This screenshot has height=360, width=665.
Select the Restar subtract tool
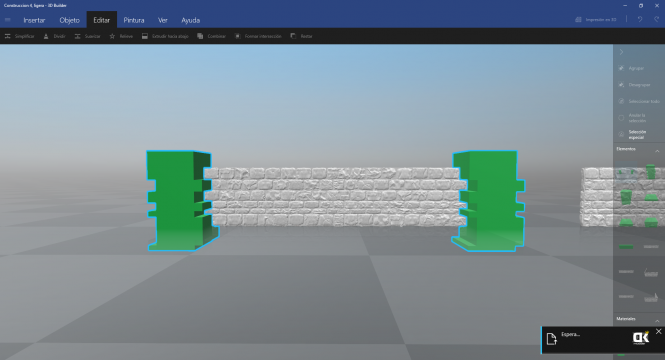point(302,36)
